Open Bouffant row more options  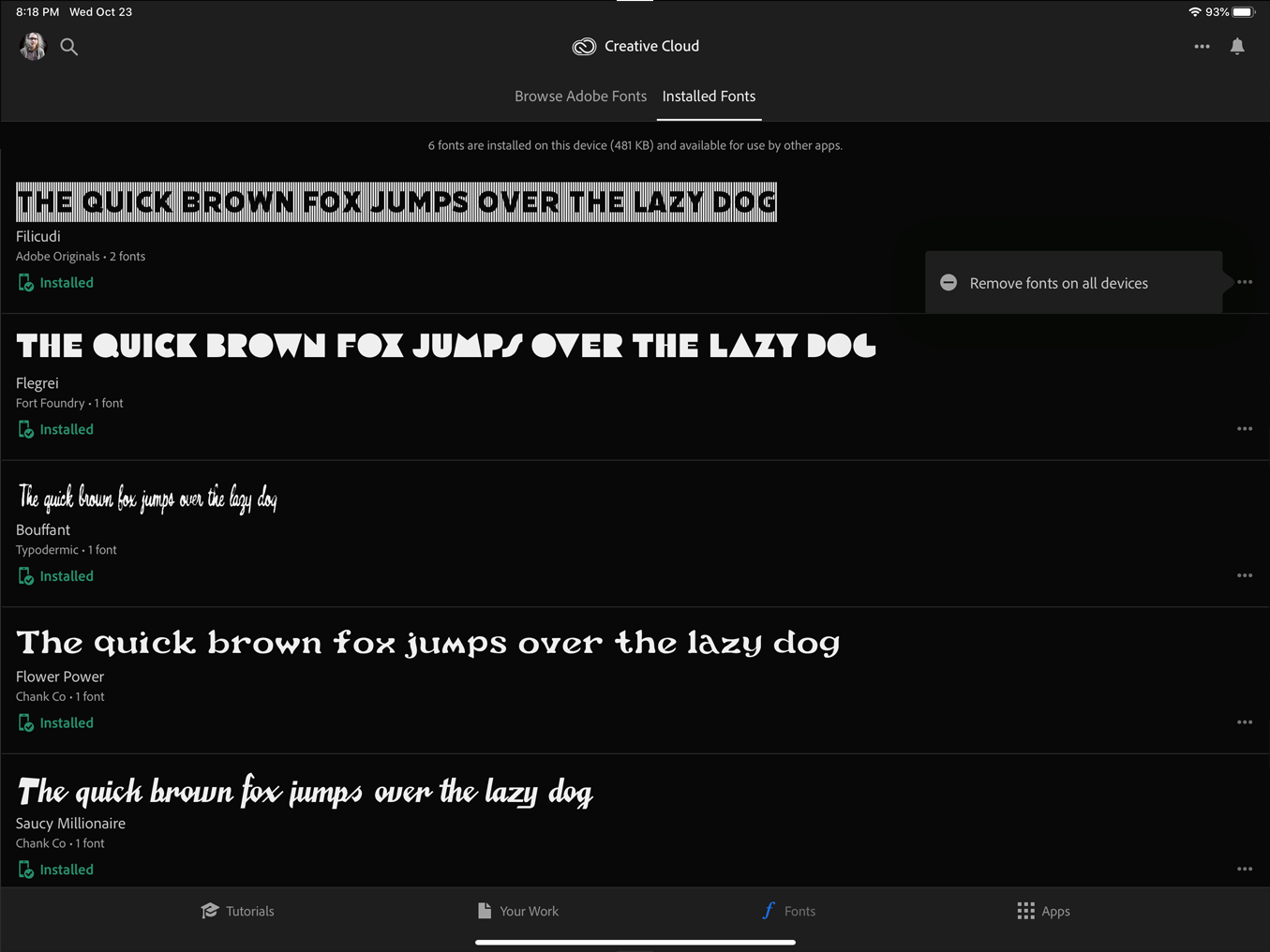pyautogui.click(x=1245, y=575)
